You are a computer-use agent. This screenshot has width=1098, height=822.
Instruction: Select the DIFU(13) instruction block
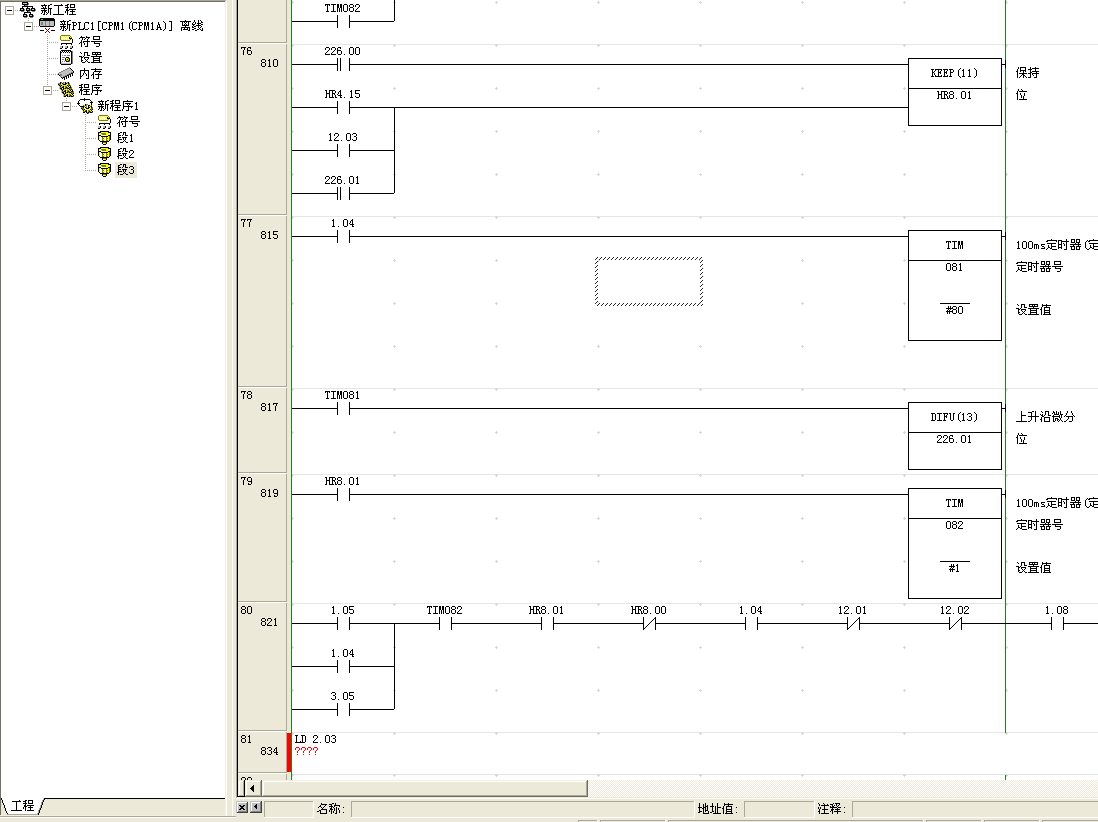954,435
